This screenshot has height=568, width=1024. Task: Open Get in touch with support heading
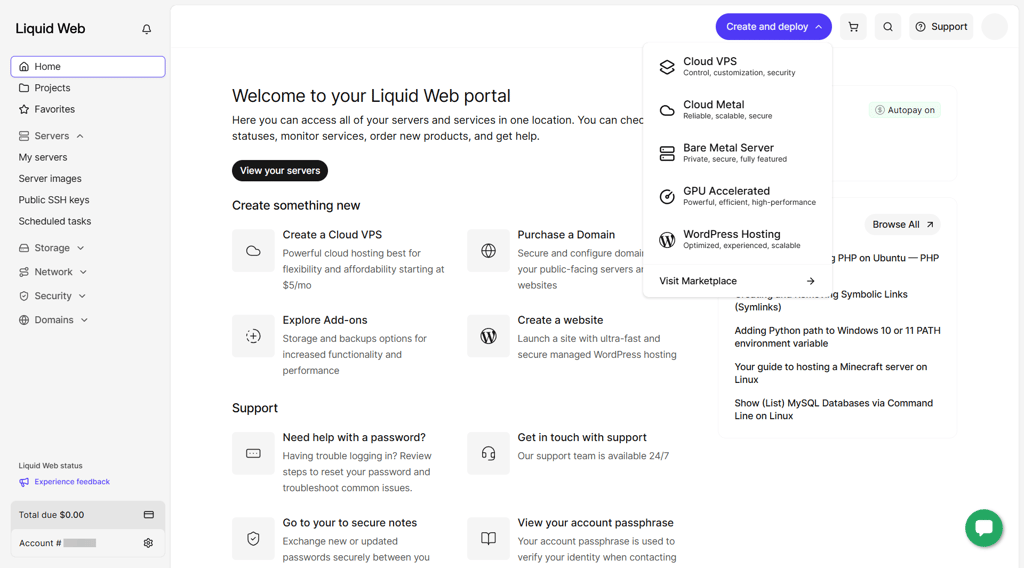(582, 437)
